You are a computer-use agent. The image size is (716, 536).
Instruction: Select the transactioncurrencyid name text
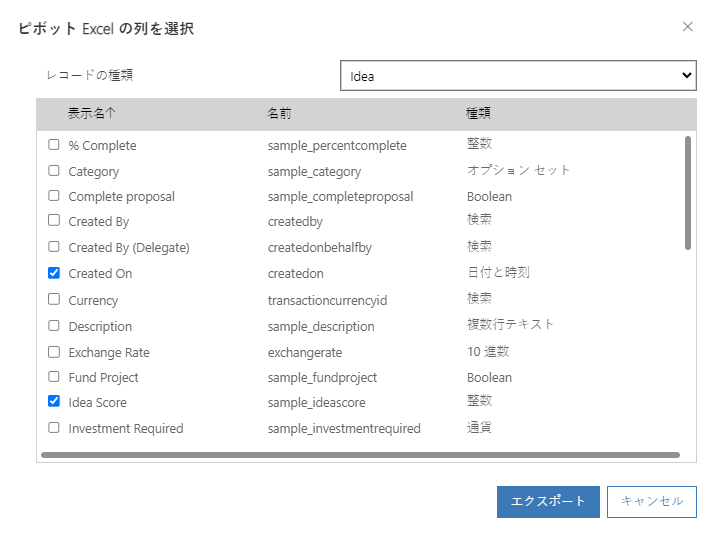(x=327, y=300)
